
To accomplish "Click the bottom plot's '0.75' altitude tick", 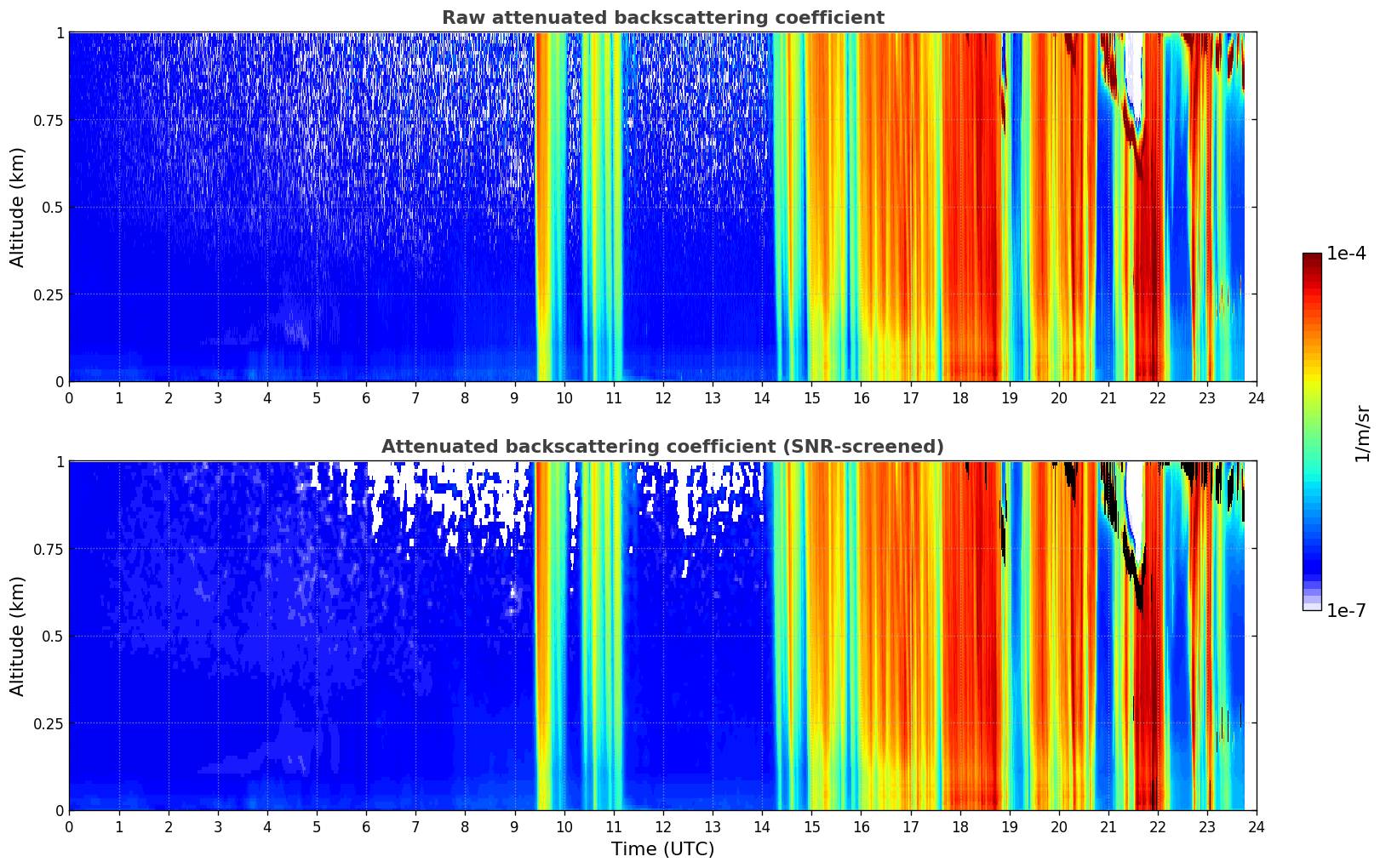I will point(50,549).
